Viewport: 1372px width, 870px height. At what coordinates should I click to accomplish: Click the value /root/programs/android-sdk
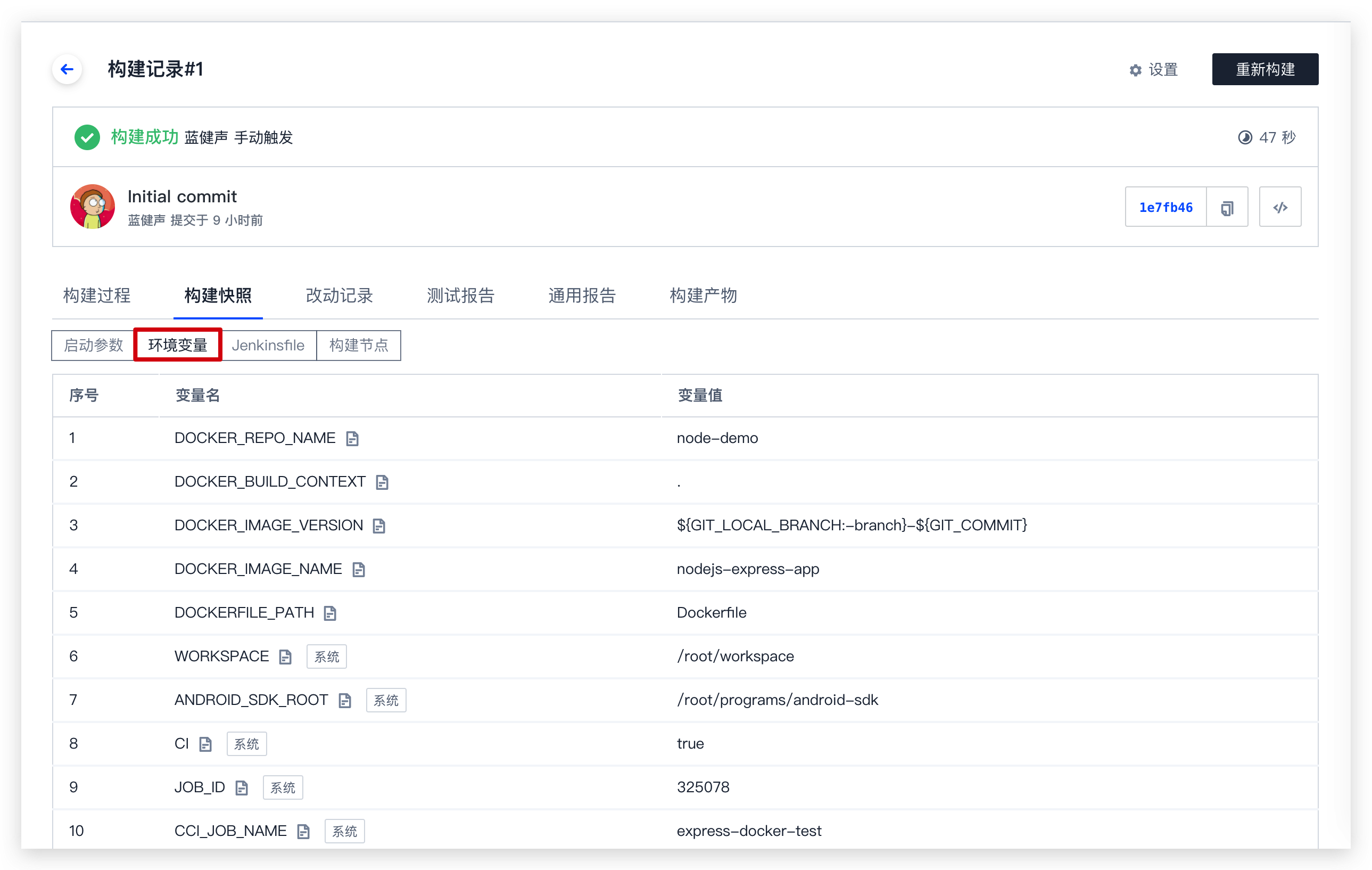778,700
